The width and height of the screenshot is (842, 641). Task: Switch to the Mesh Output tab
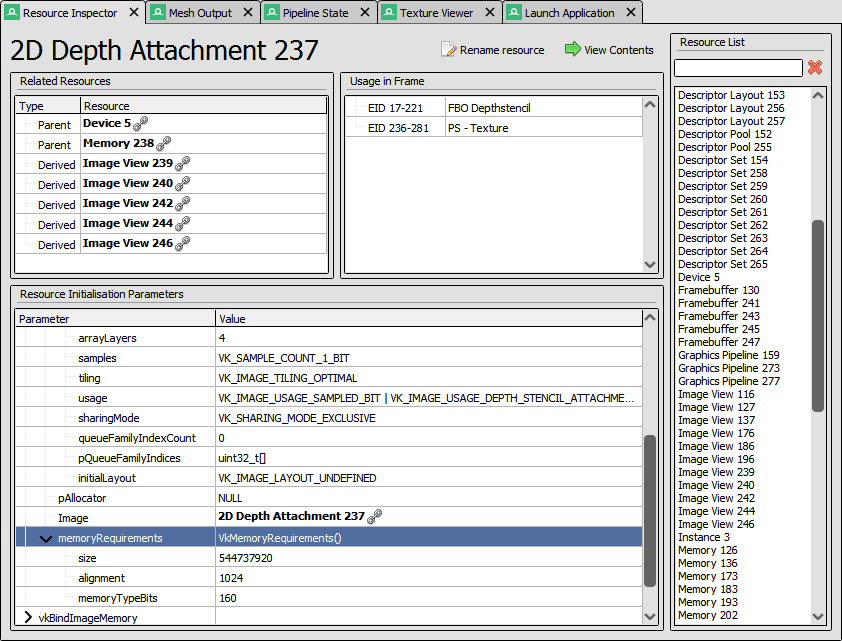tap(202, 12)
